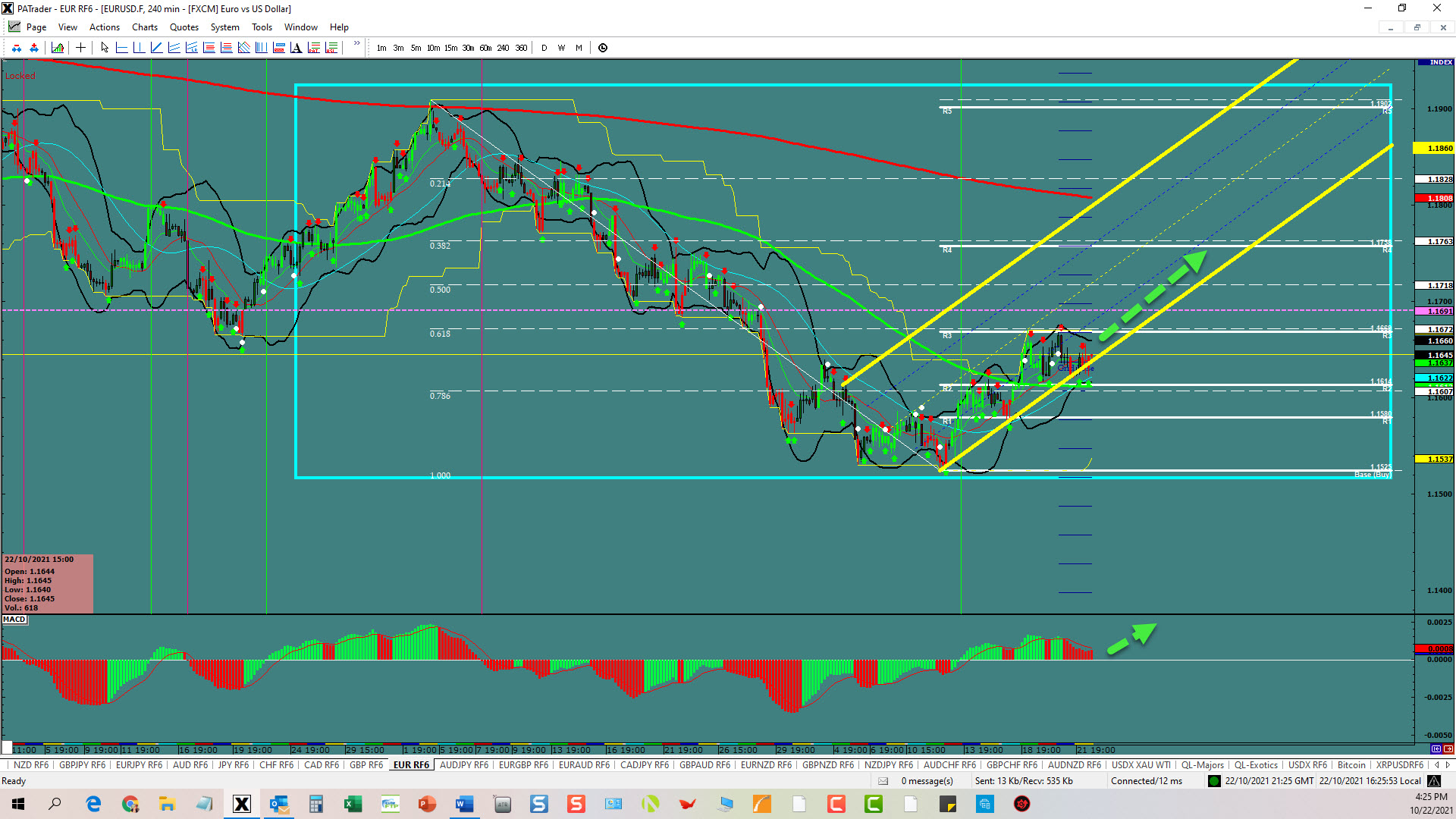Click the MACD indicator label
Screen dimensions: 1456x819
click(x=14, y=620)
